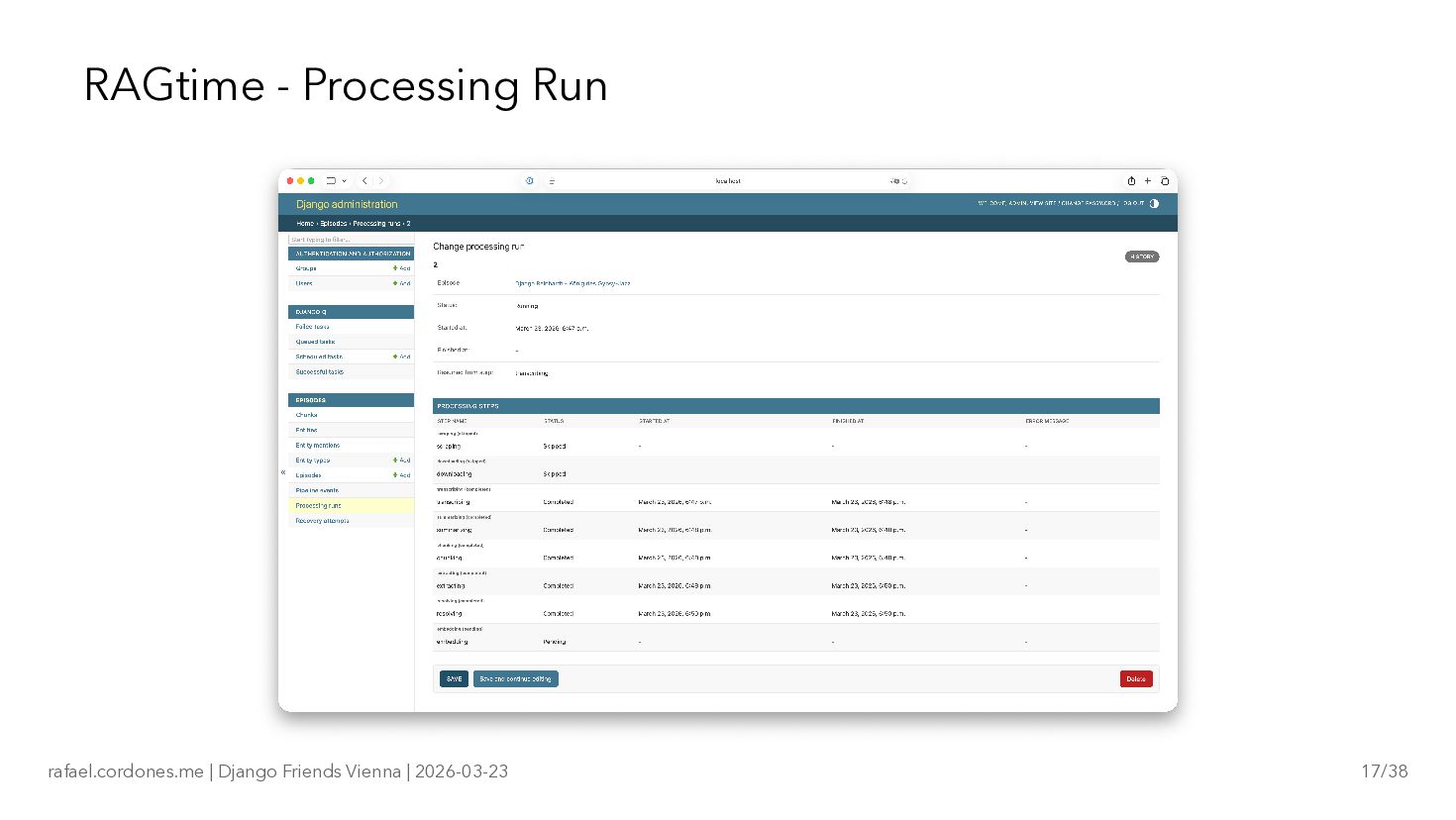Click the privacy shield icon in the toolbar
The image size is (1456, 820).
(530, 181)
